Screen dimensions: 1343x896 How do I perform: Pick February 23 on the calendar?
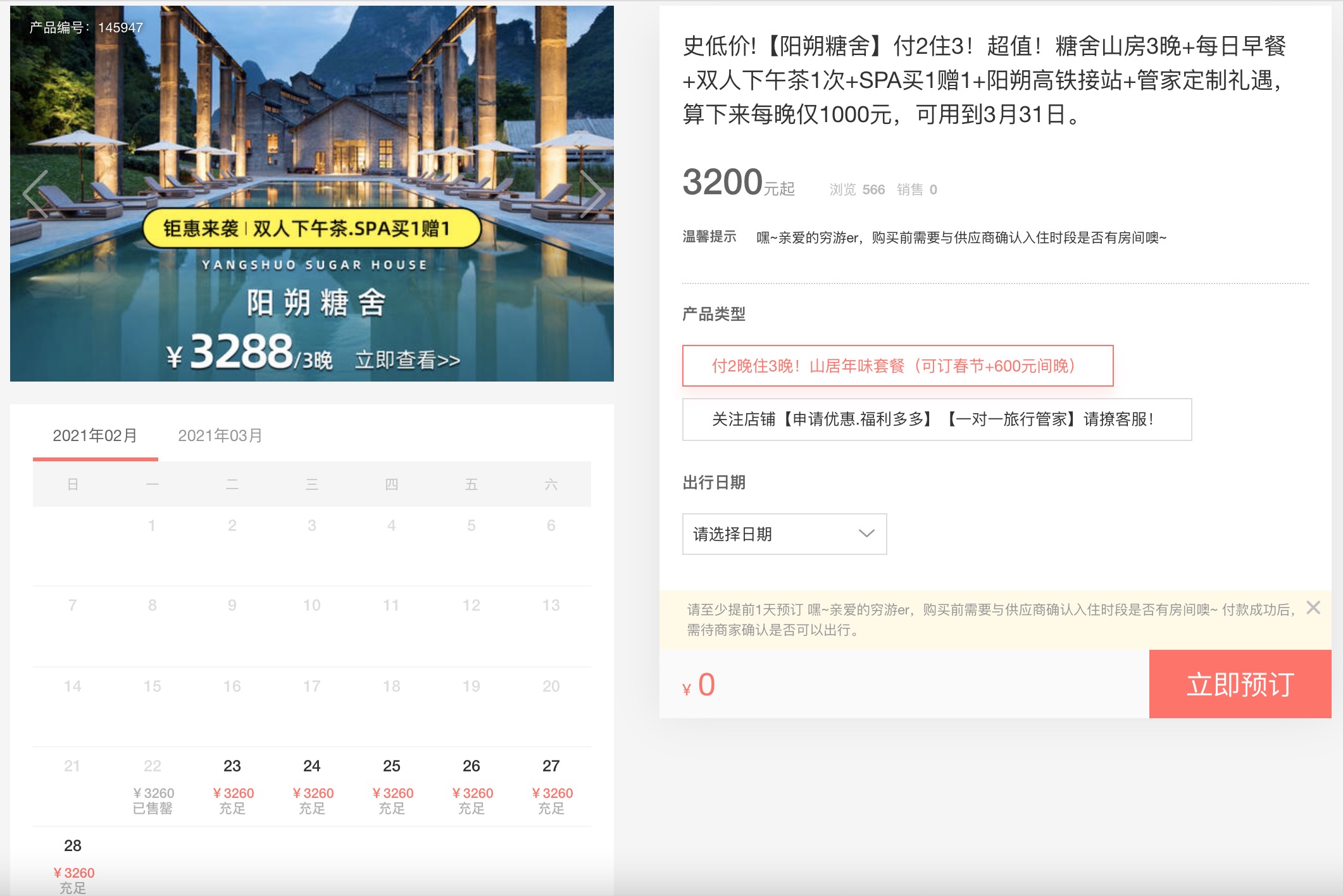(x=232, y=787)
